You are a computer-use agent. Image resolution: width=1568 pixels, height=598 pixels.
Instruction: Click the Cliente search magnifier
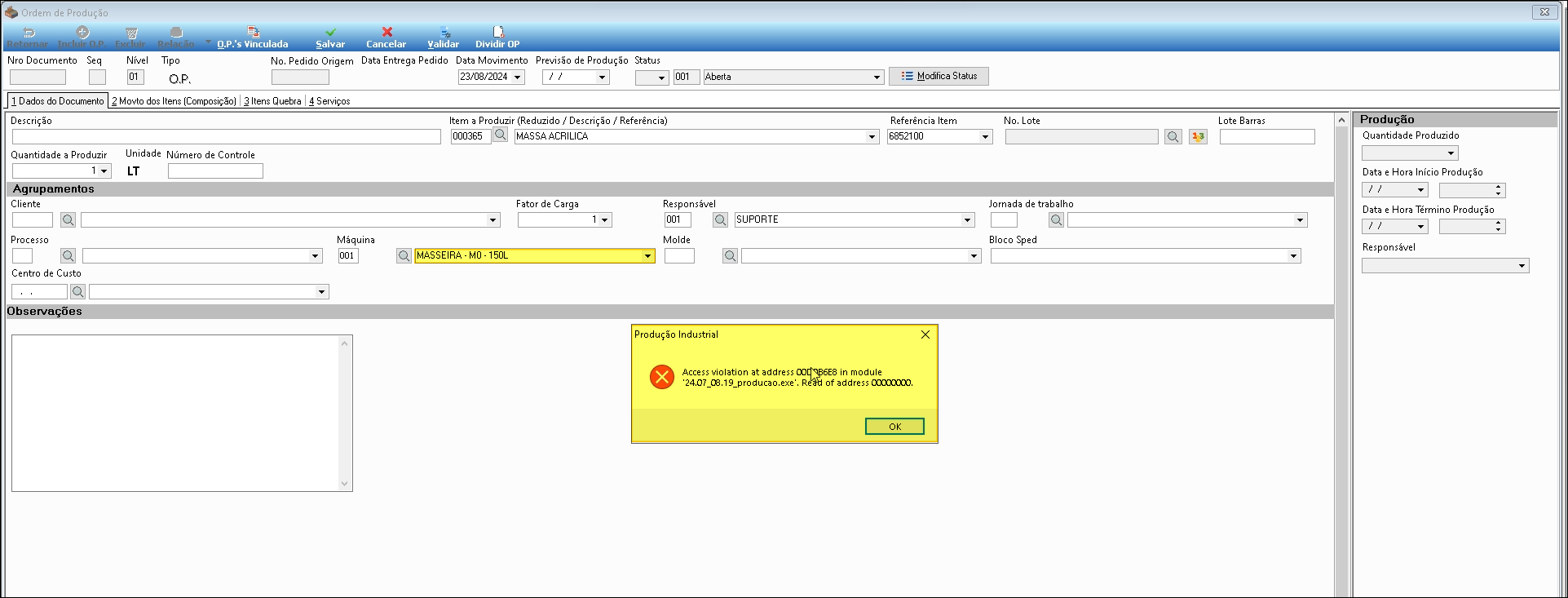[x=68, y=220]
